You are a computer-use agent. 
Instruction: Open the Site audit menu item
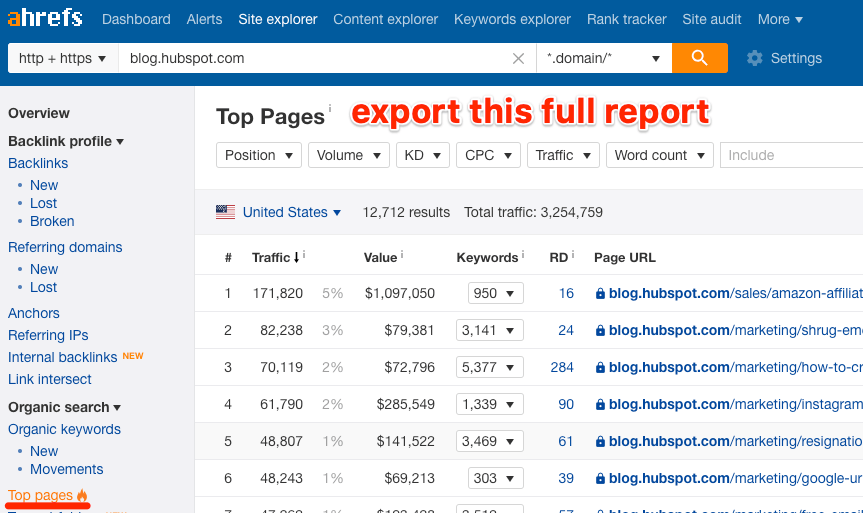tap(712, 19)
